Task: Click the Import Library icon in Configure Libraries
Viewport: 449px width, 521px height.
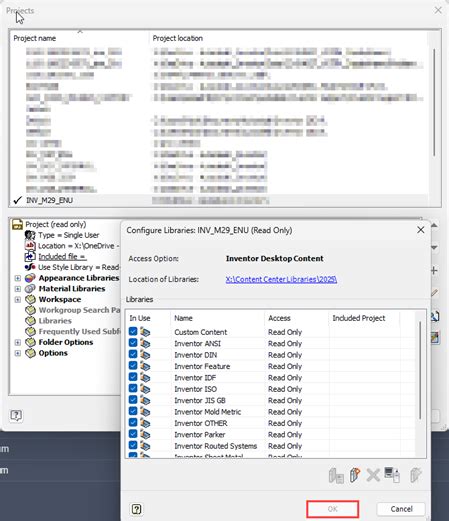Action: tap(336, 475)
